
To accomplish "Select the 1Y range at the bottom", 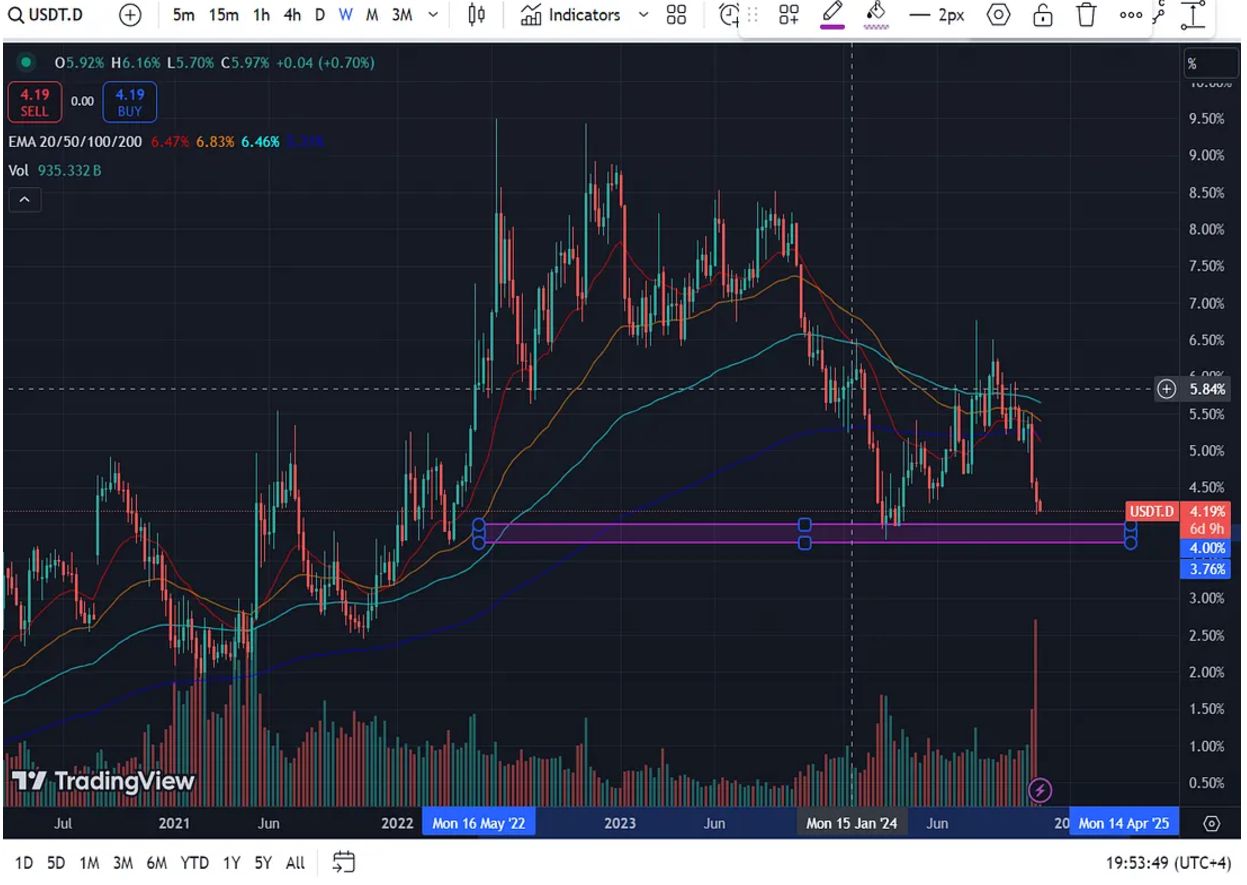I will (232, 862).
